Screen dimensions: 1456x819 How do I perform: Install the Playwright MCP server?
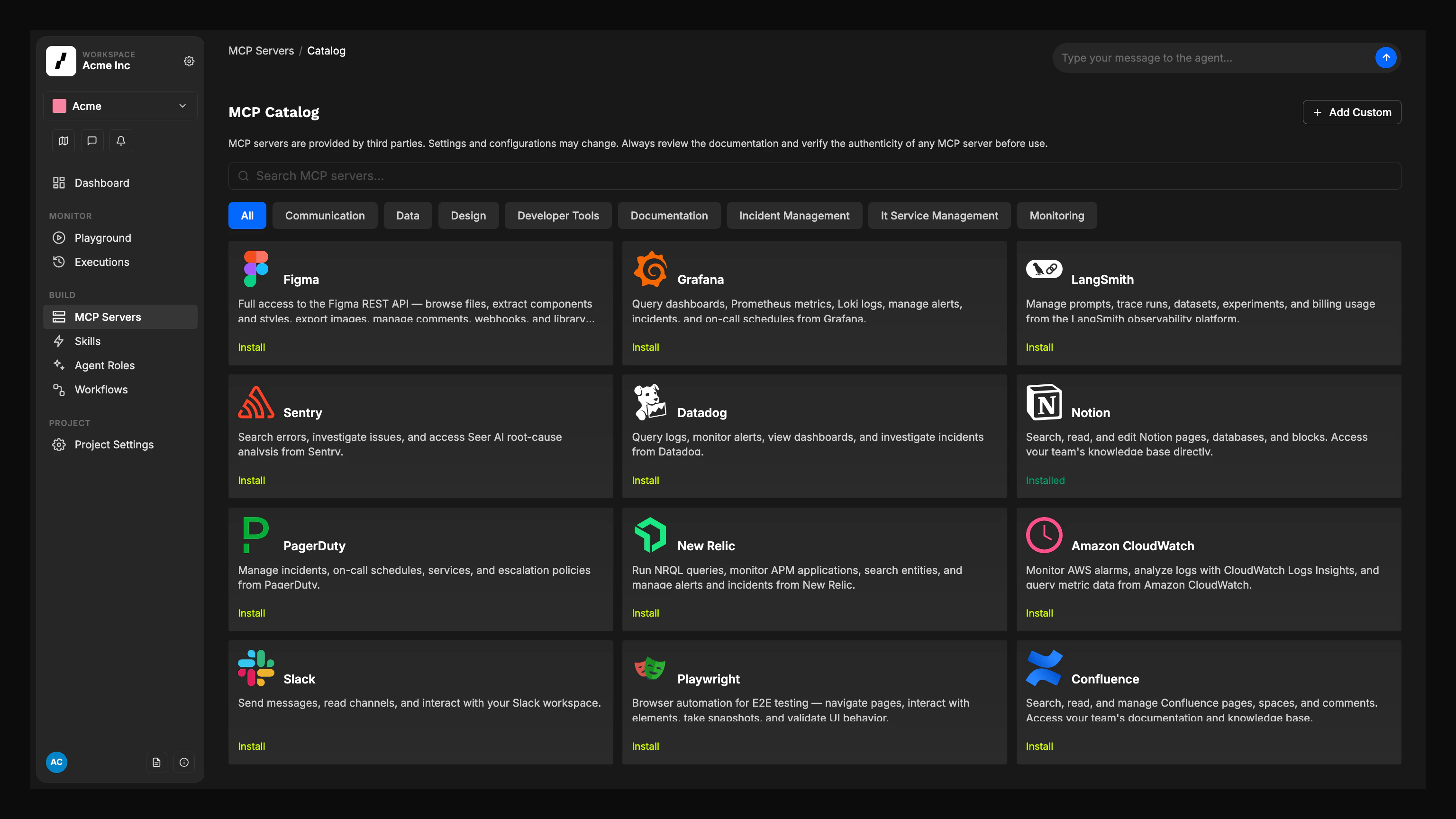[x=646, y=746]
